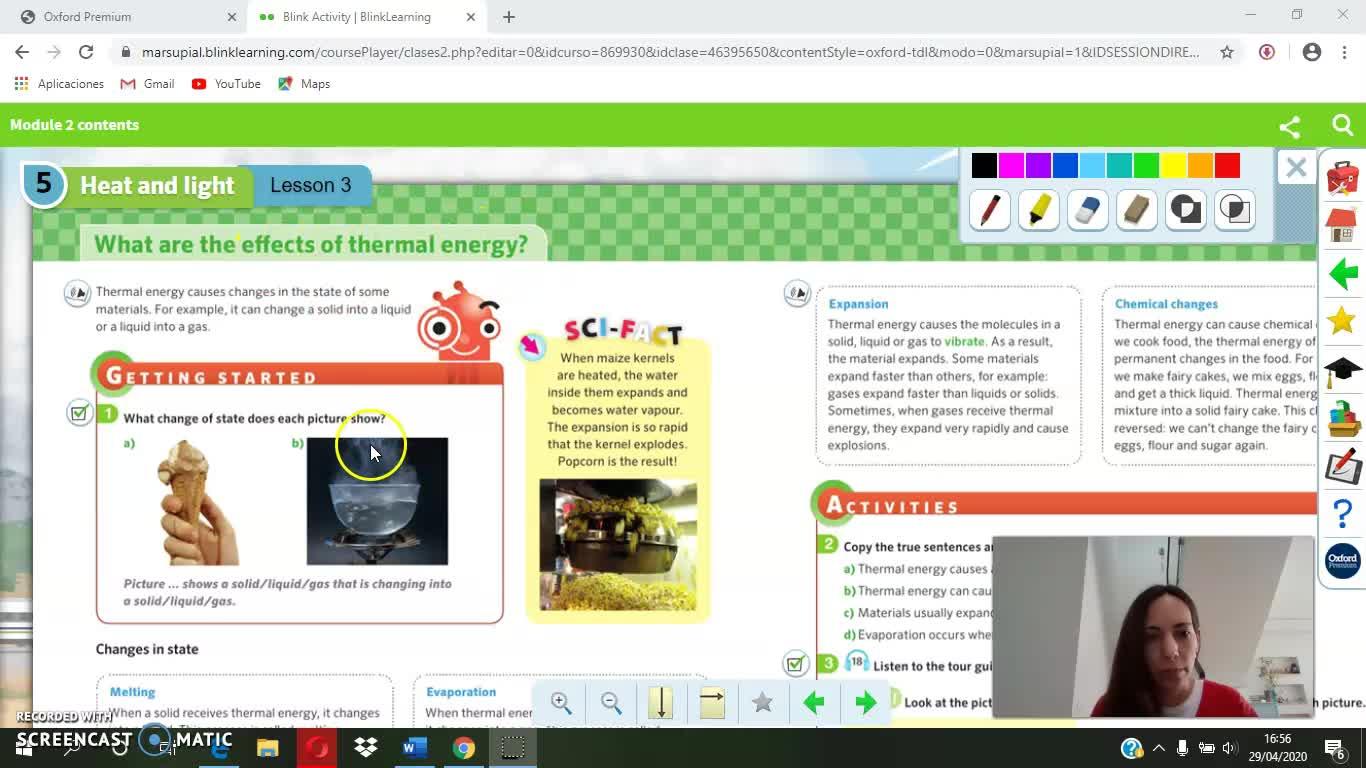Open the Aplicaciones apps shortcut
This screenshot has height=768, width=1366.
tap(59, 84)
